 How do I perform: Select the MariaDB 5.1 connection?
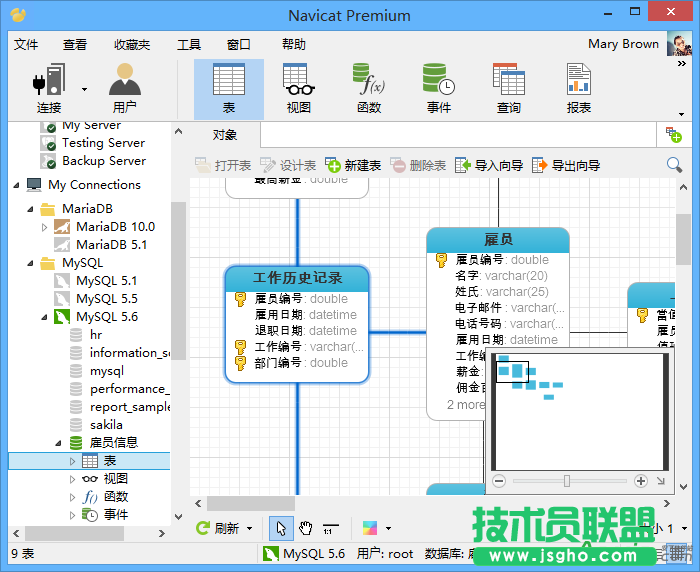coord(111,245)
